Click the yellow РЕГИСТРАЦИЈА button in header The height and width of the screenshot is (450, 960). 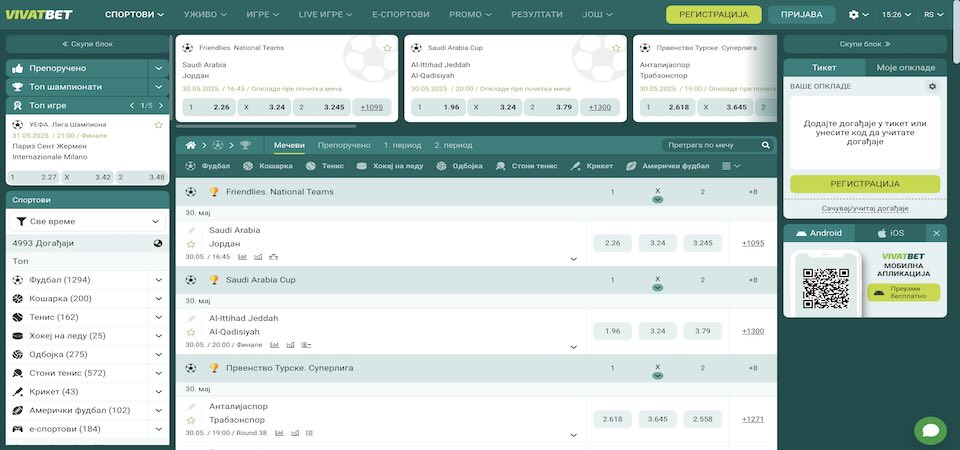714,15
